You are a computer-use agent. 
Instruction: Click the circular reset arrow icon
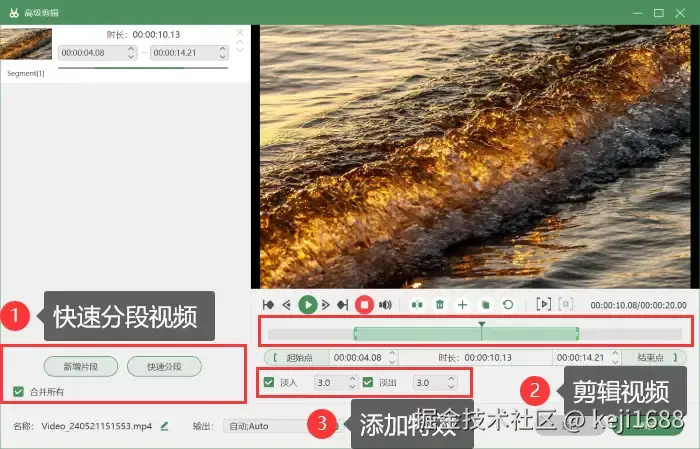pyautogui.click(x=508, y=305)
